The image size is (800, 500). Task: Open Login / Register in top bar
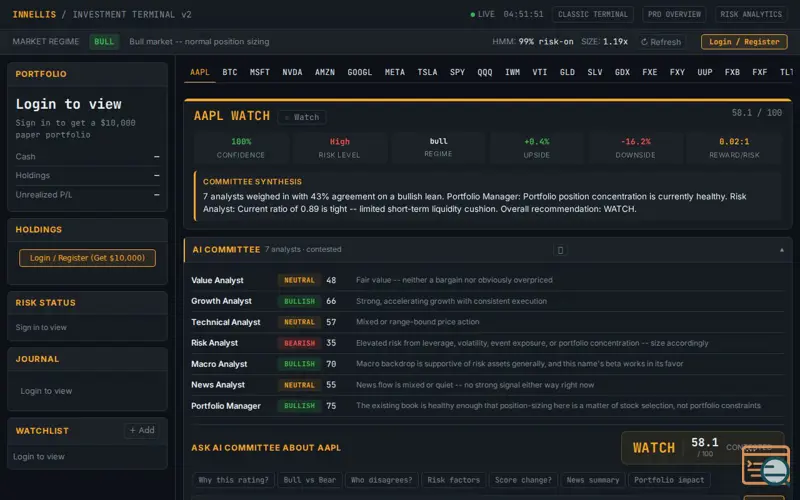[x=744, y=42]
